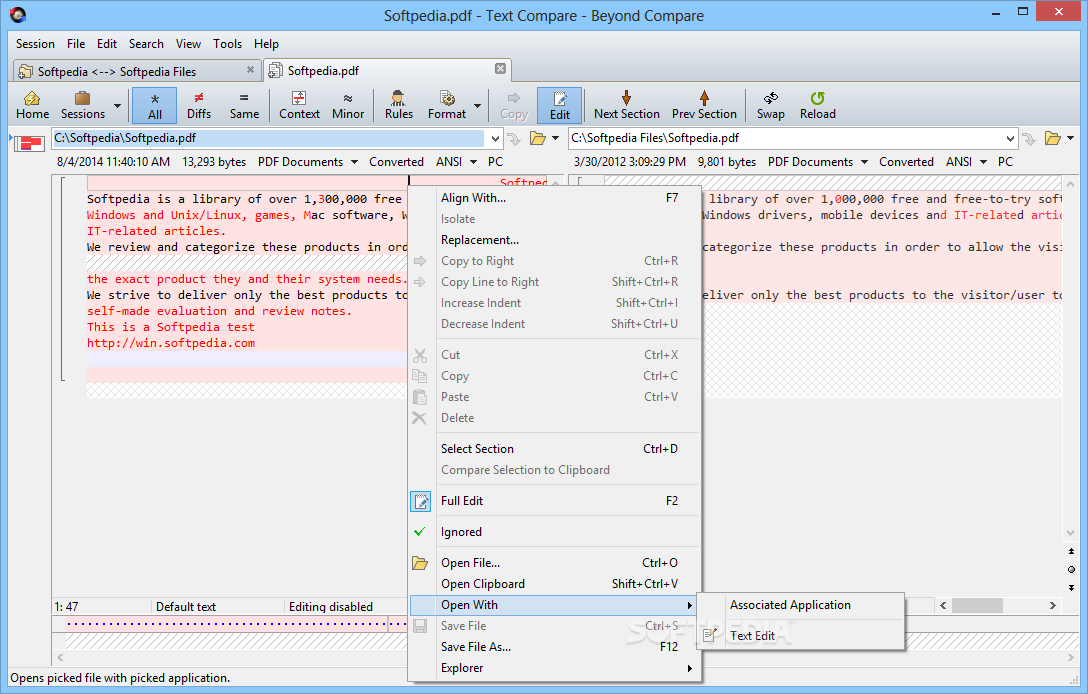Toggle the All display filter

tap(155, 105)
